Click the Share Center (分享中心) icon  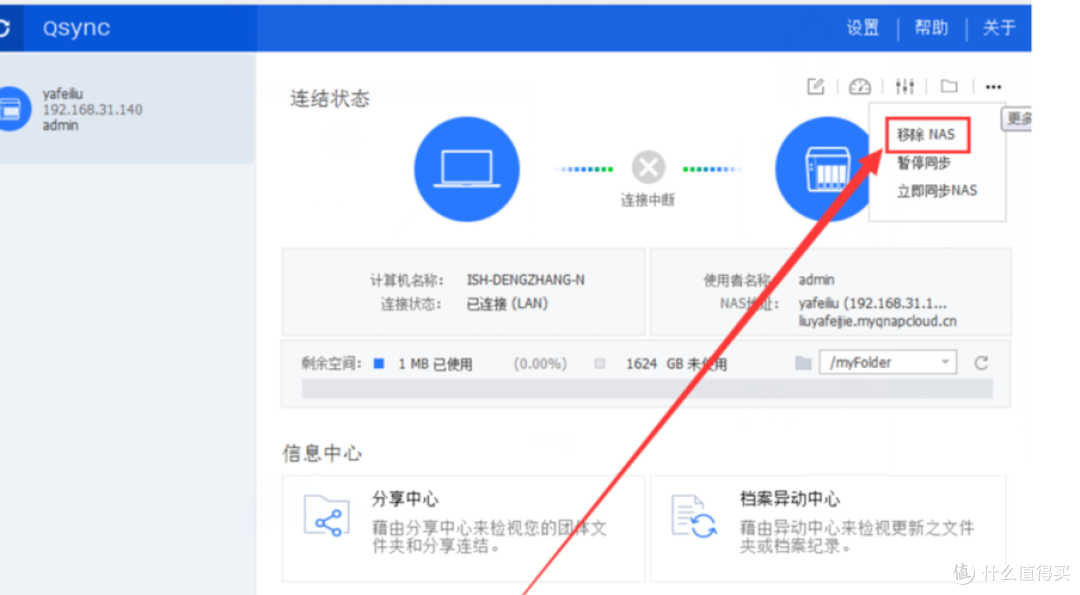(327, 516)
